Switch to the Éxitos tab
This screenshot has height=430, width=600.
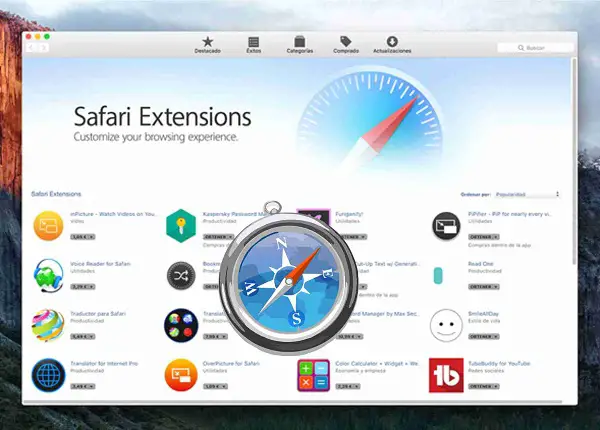click(253, 45)
